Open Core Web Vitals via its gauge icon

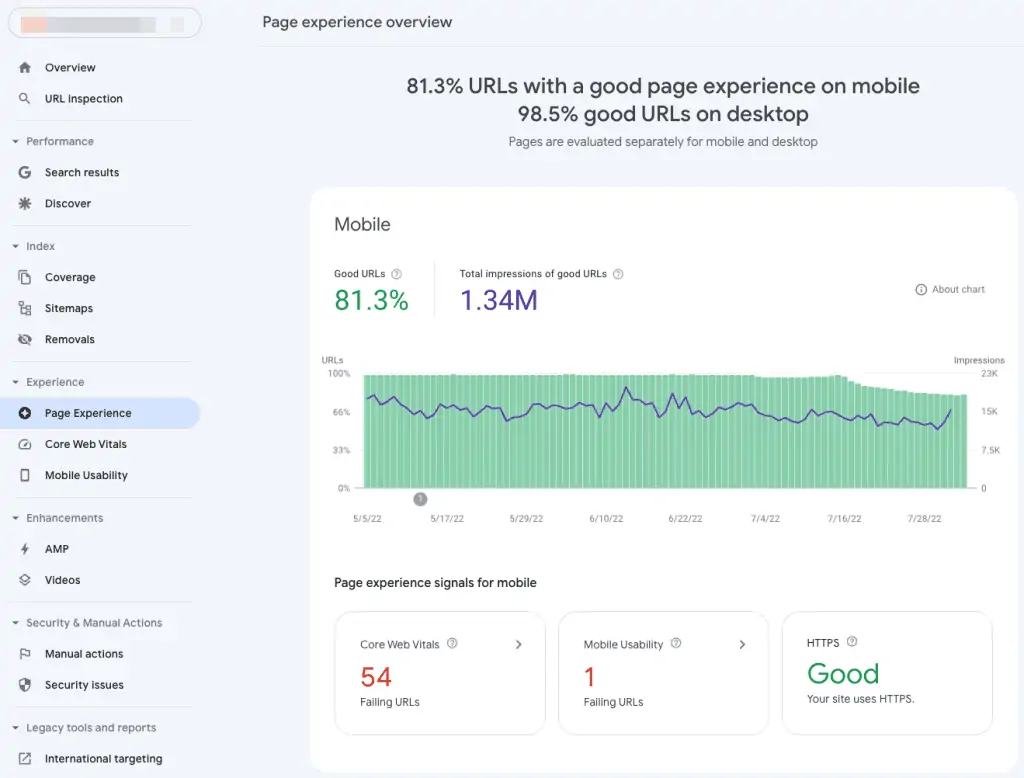pos(24,444)
